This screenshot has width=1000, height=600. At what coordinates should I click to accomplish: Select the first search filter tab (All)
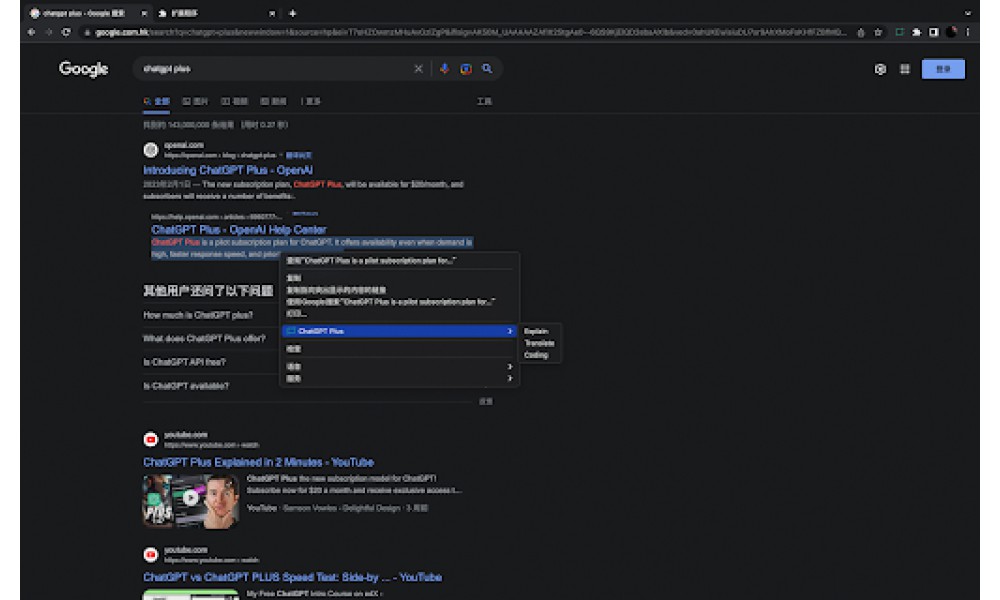point(156,101)
